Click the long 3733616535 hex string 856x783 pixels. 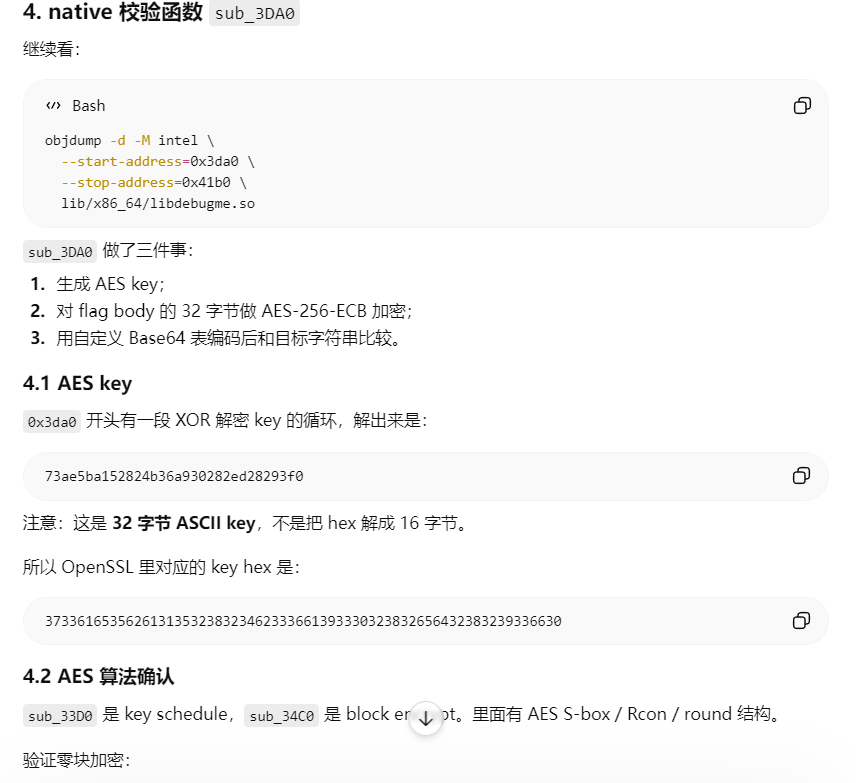tap(303, 621)
